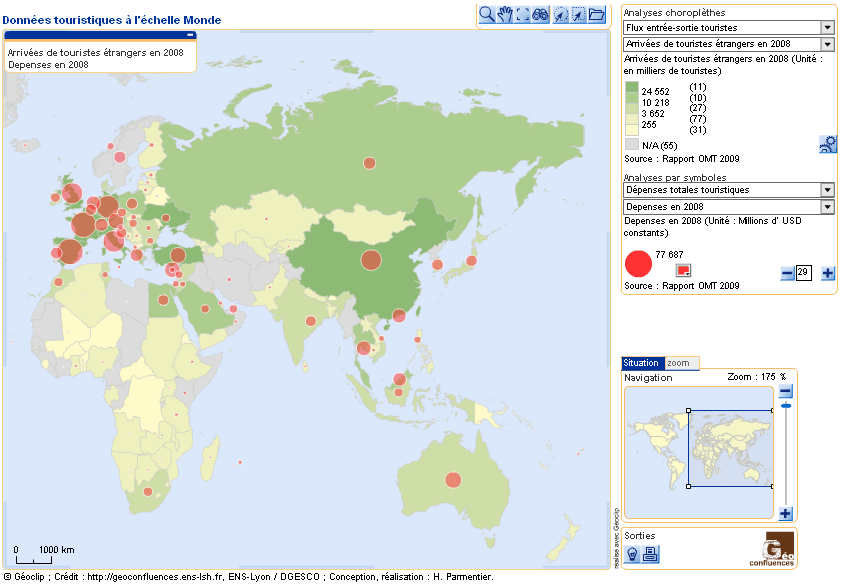Viewport: 841px width, 585px height.
Task: Click the lightbulb icon under Sorties
Action: point(633,554)
